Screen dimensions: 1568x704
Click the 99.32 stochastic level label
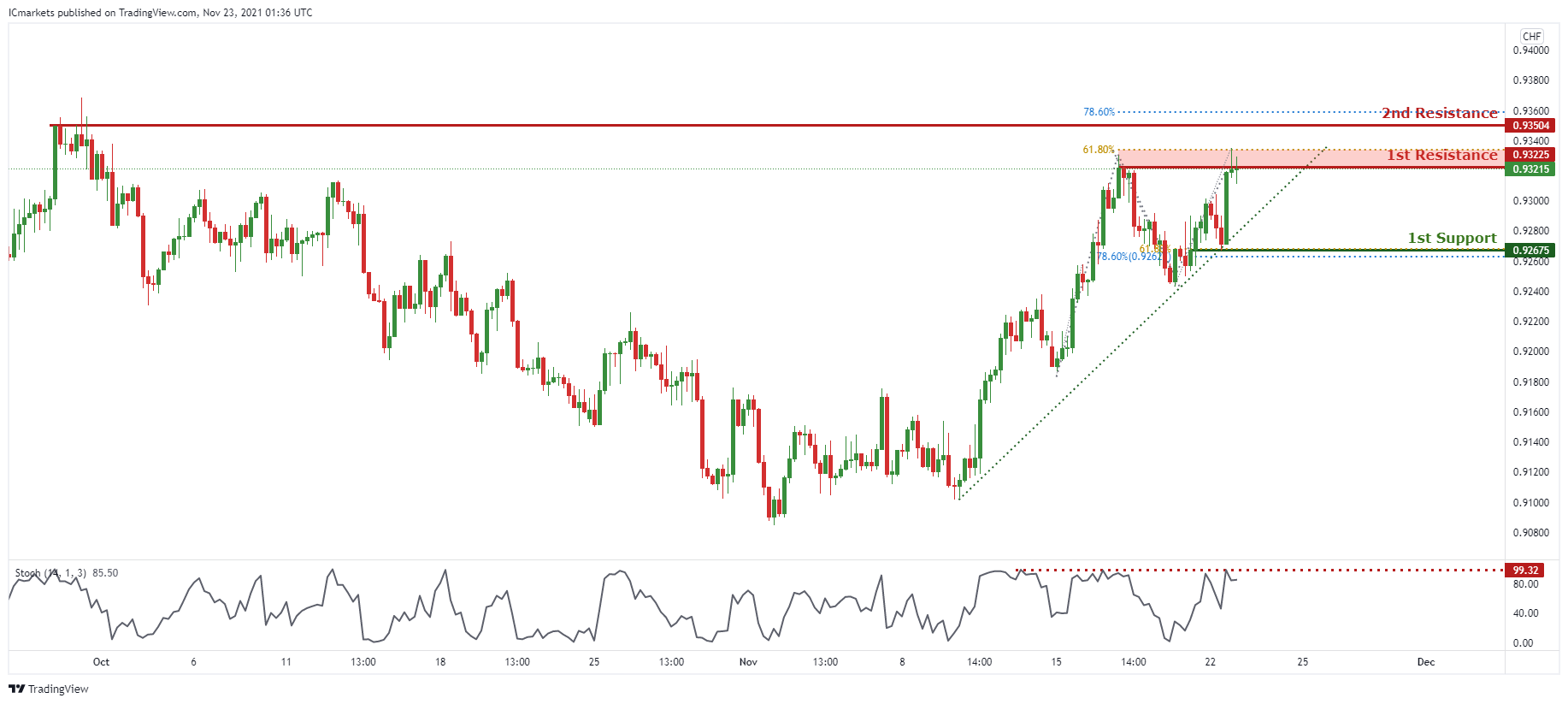tap(1525, 571)
